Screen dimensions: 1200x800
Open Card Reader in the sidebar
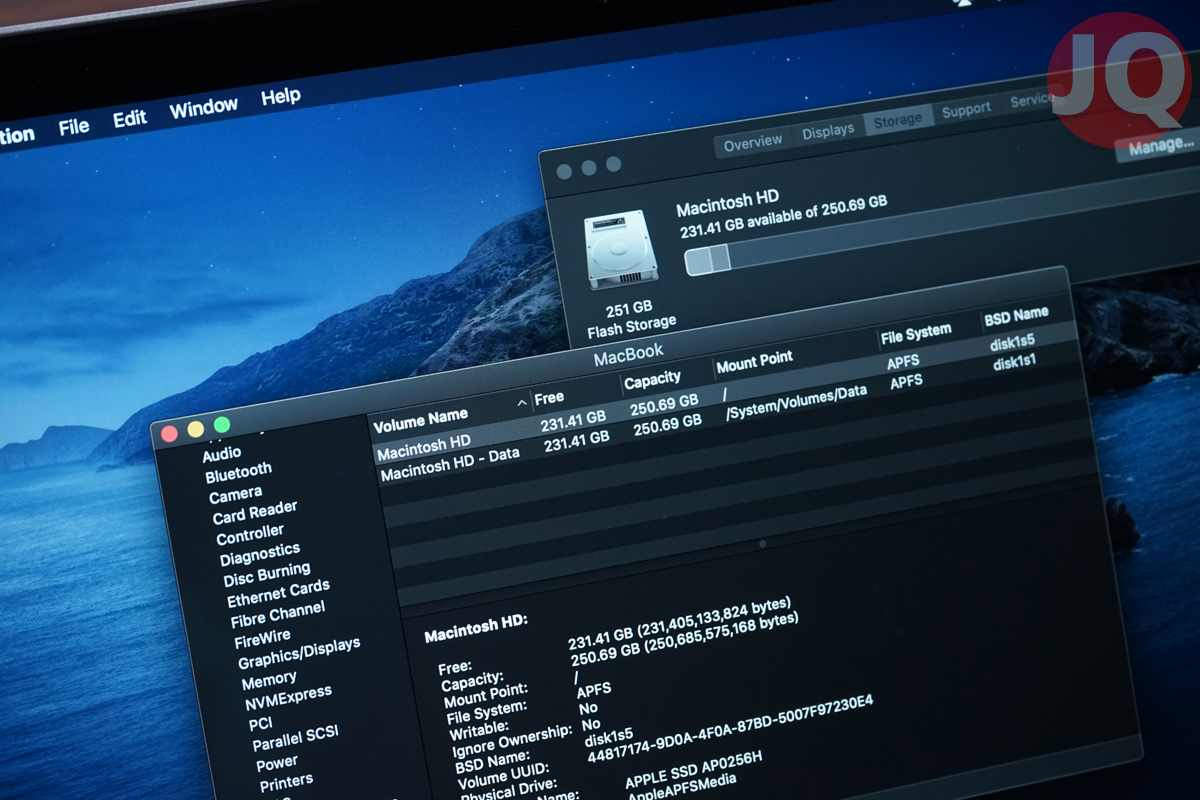255,514
